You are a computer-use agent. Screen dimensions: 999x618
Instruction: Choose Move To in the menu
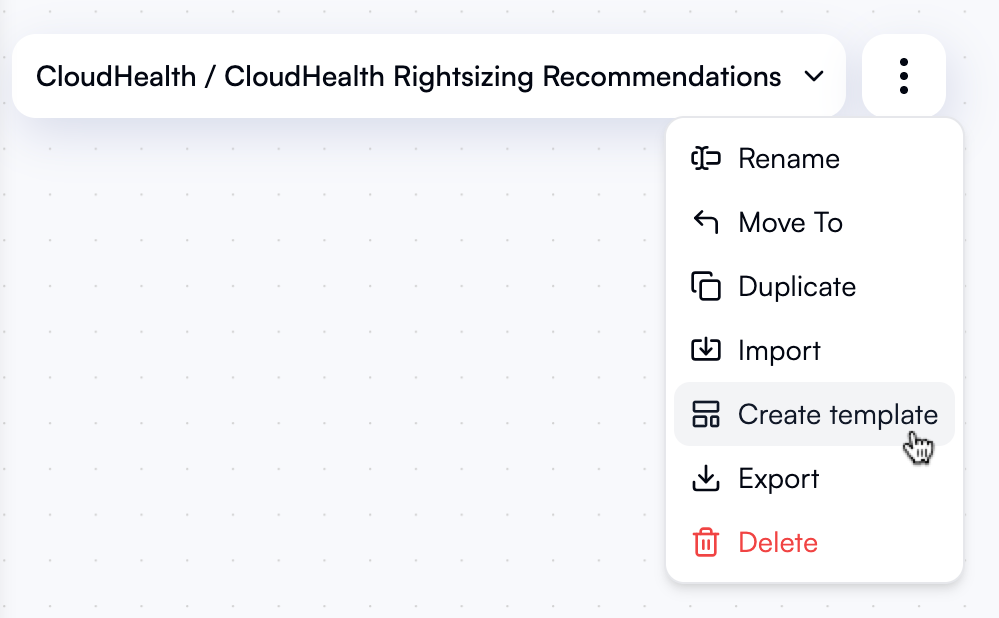(x=790, y=222)
